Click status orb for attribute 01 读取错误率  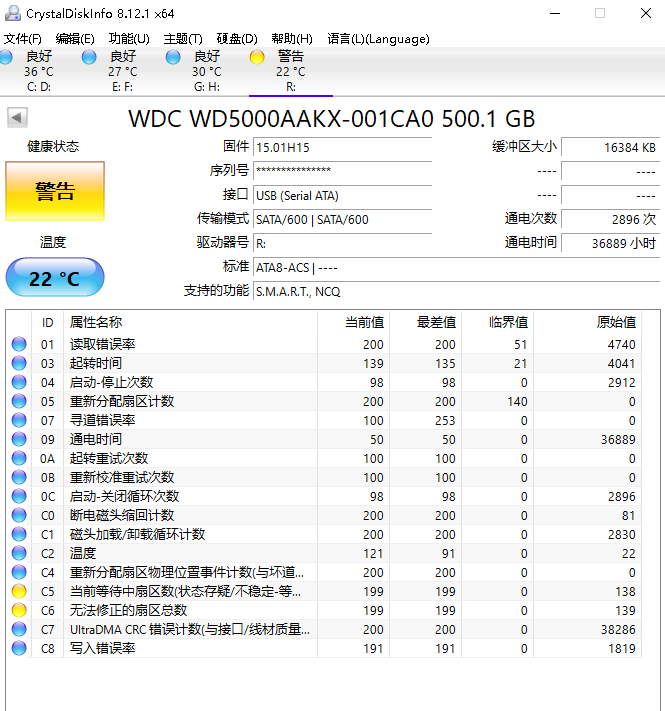[19, 344]
